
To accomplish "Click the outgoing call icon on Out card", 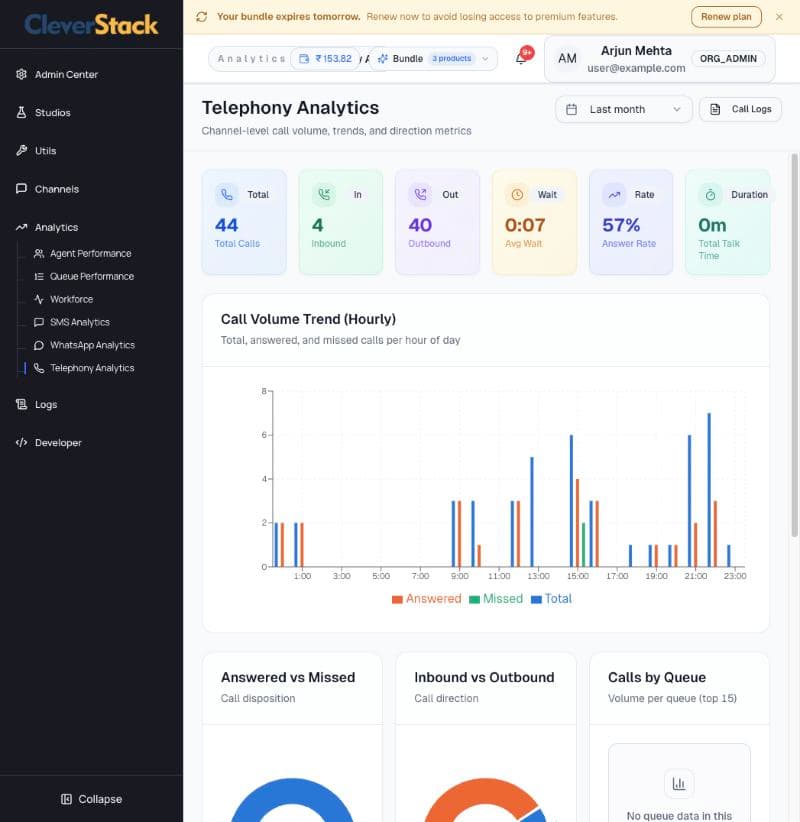I will pyautogui.click(x=420, y=194).
